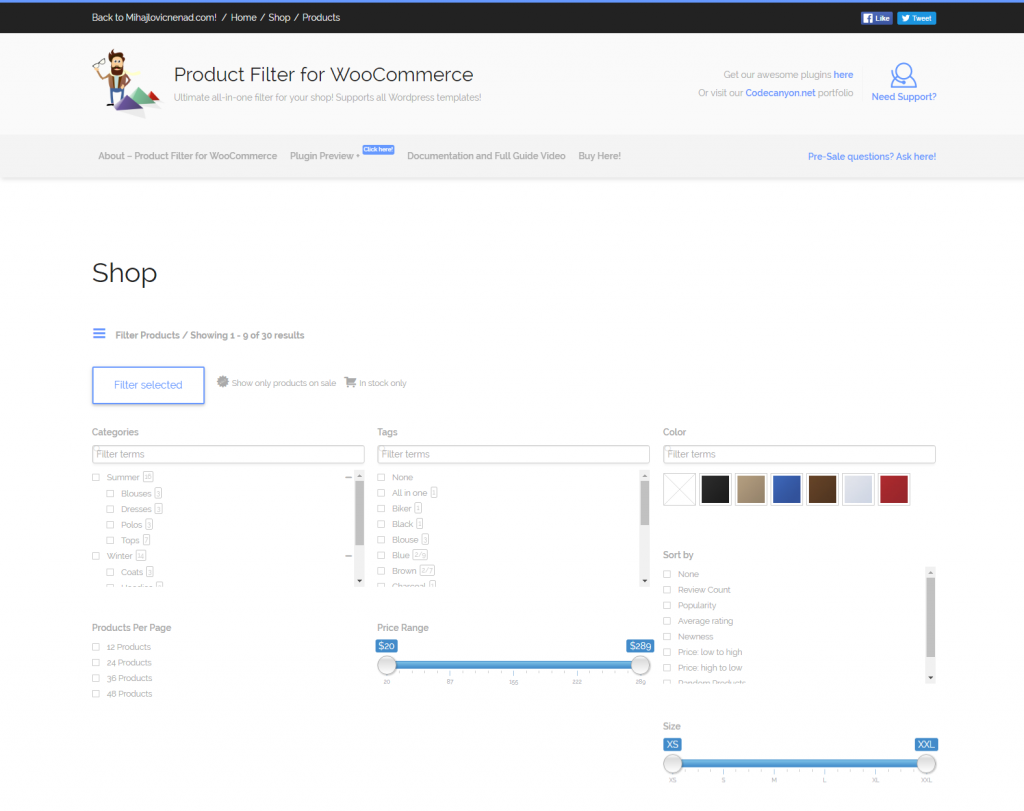Click the 'Filter selected' button
Screen dimensions: 1024x811
point(148,385)
